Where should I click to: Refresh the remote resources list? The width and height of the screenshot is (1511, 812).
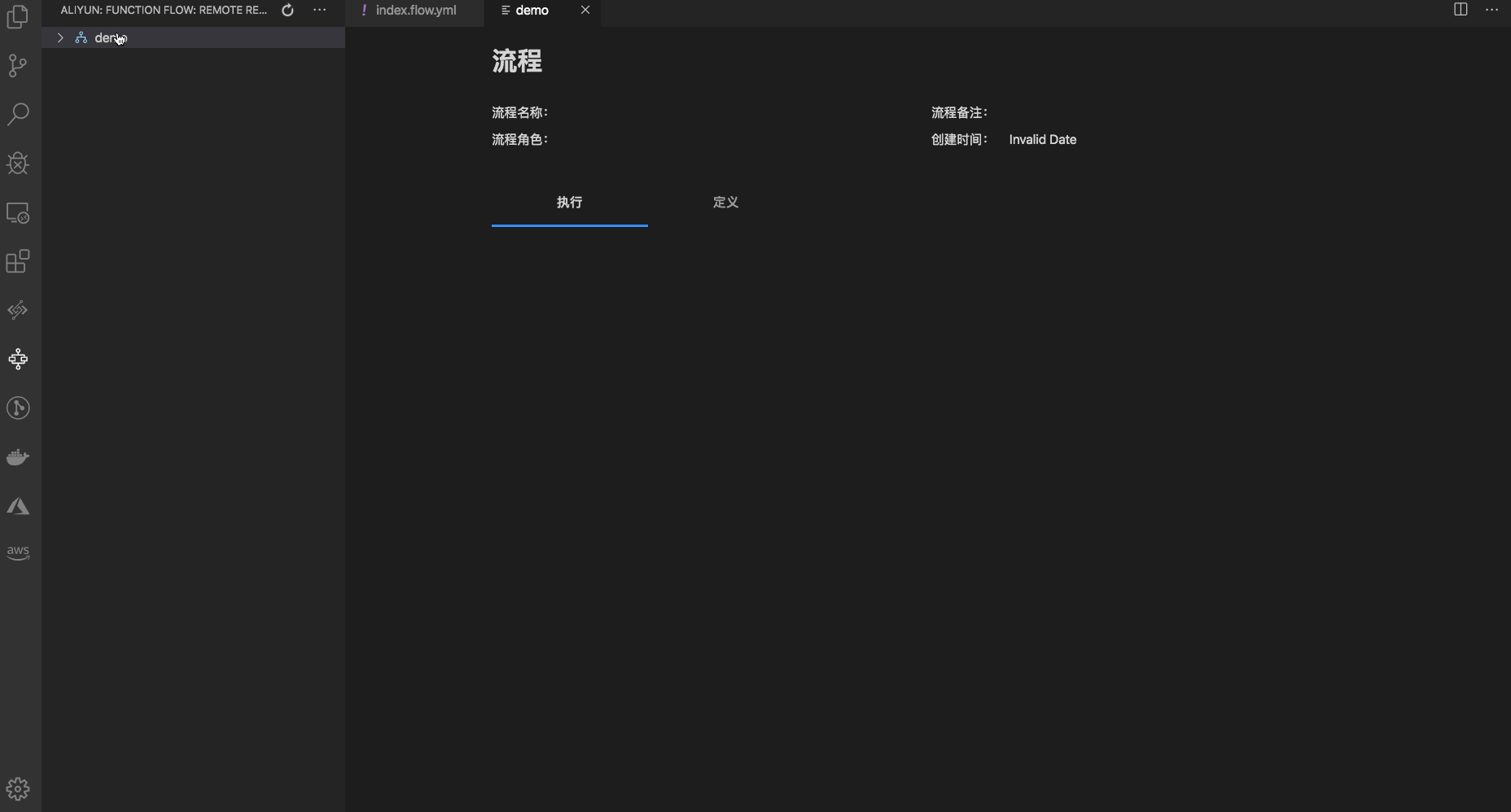[287, 11]
